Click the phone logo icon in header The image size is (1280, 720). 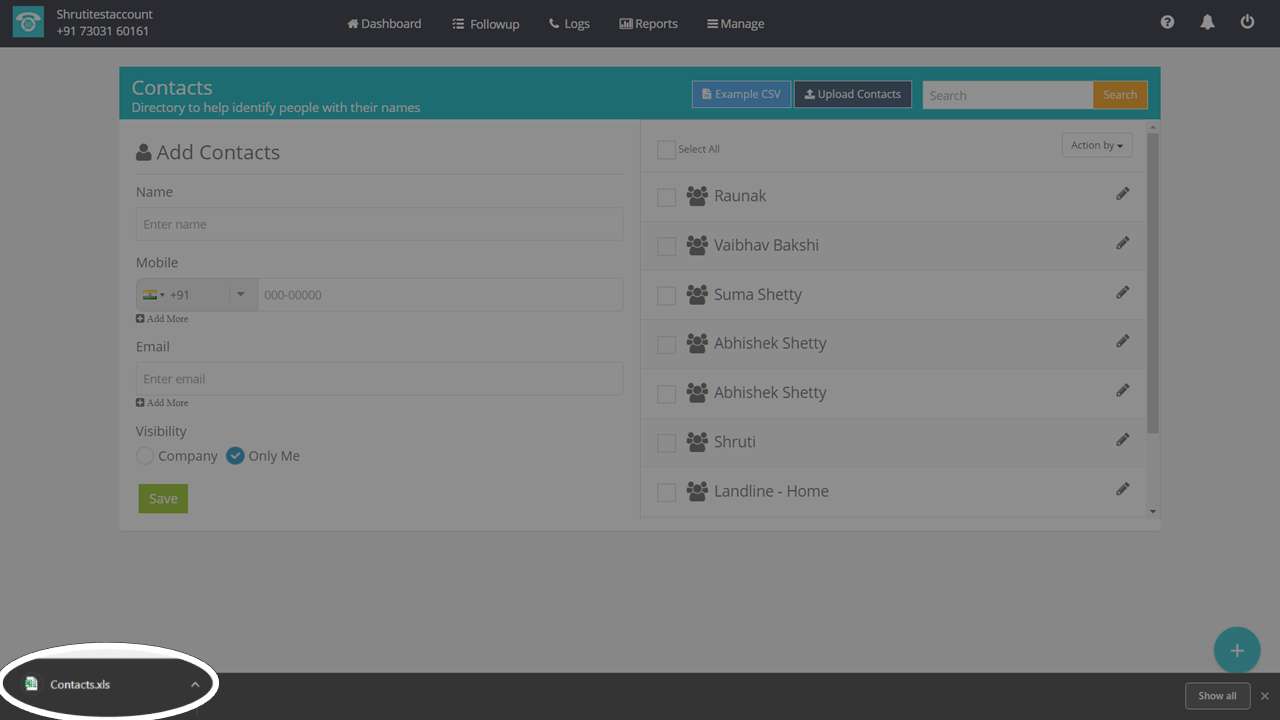click(x=28, y=23)
